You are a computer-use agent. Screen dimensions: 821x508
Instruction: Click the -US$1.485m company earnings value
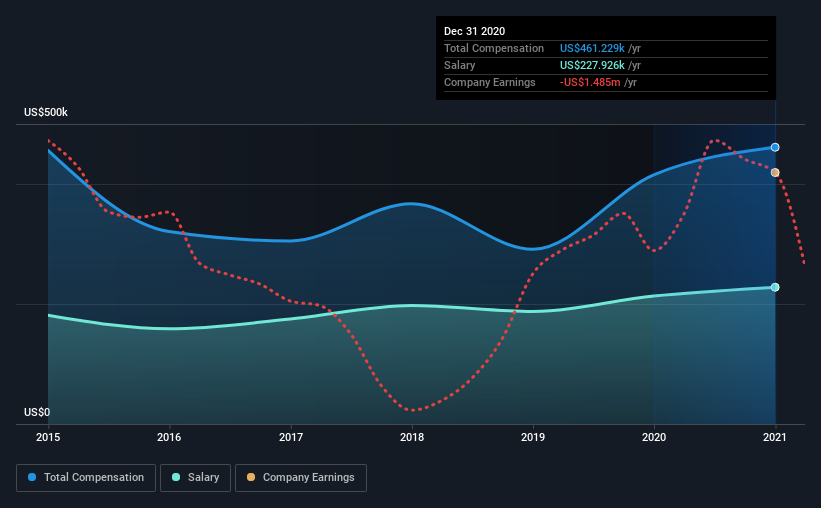tap(590, 82)
